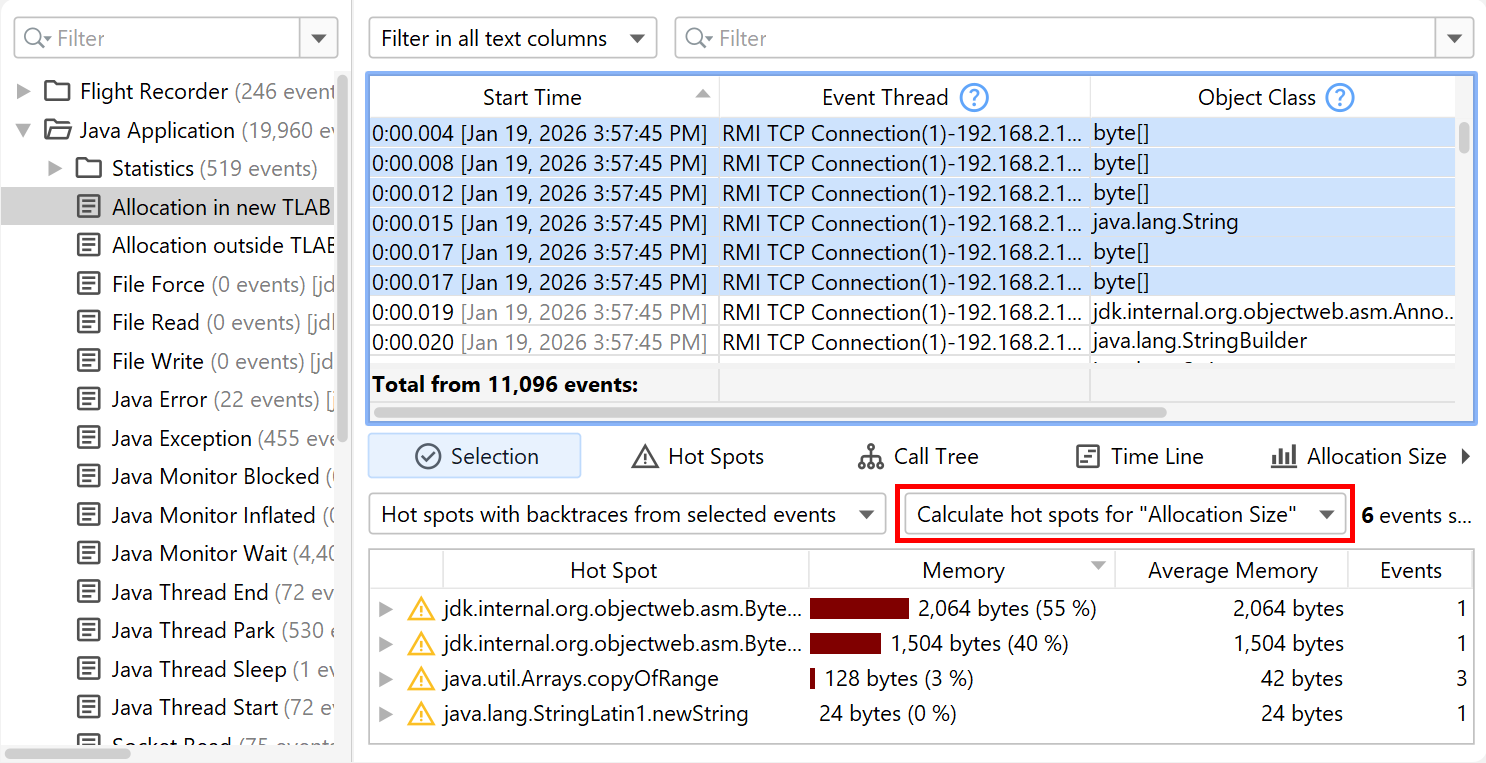The image size is (1486, 763).
Task: Open the Call Tree tab
Action: tap(918, 457)
